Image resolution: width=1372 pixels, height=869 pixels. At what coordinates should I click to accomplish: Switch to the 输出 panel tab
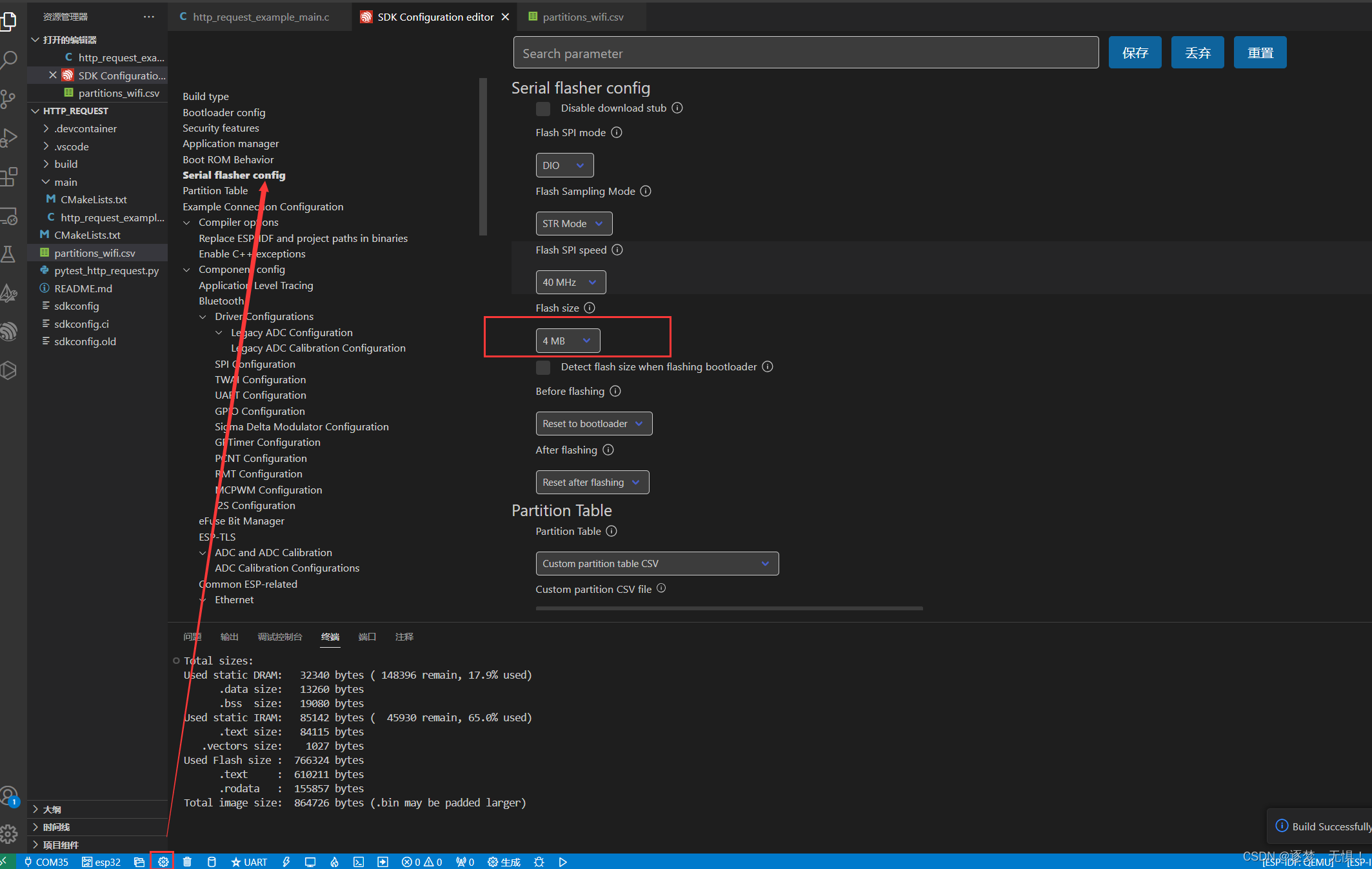229,637
